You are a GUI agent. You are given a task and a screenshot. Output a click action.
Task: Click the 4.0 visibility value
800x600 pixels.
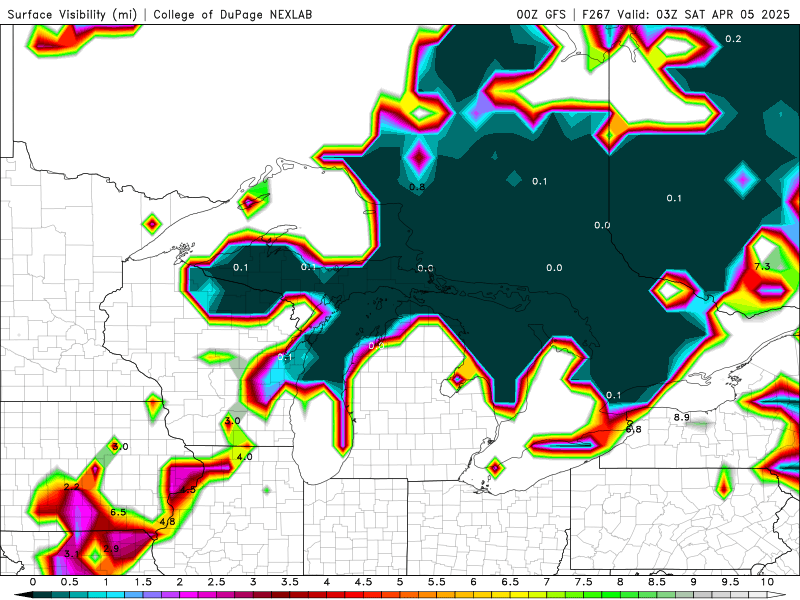[244, 457]
